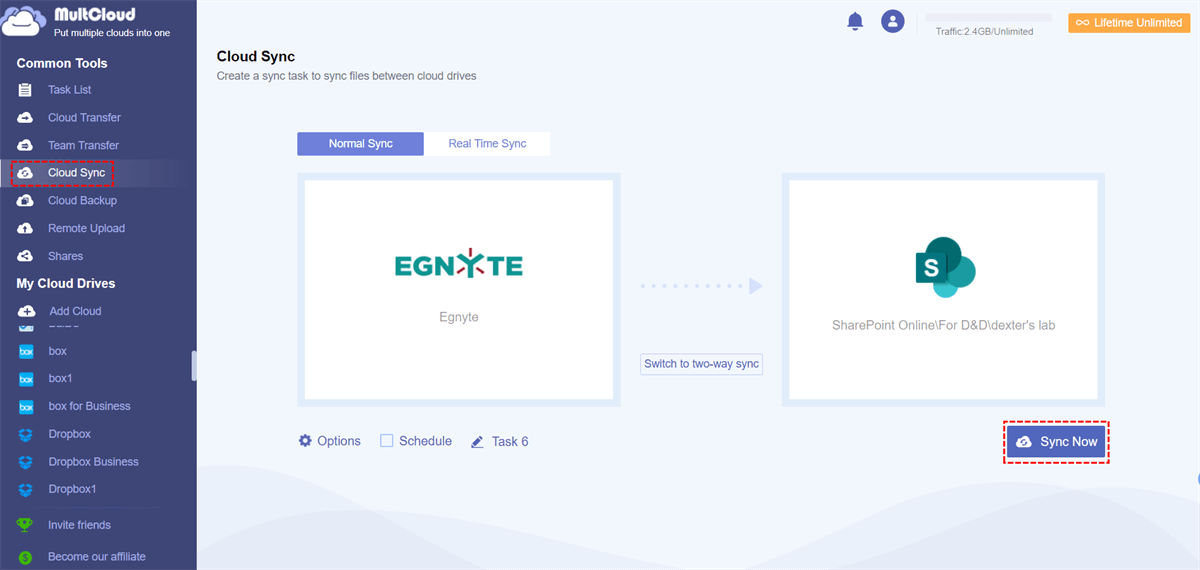
Task: Click the Lifetime Unlimited button
Action: point(1128,22)
